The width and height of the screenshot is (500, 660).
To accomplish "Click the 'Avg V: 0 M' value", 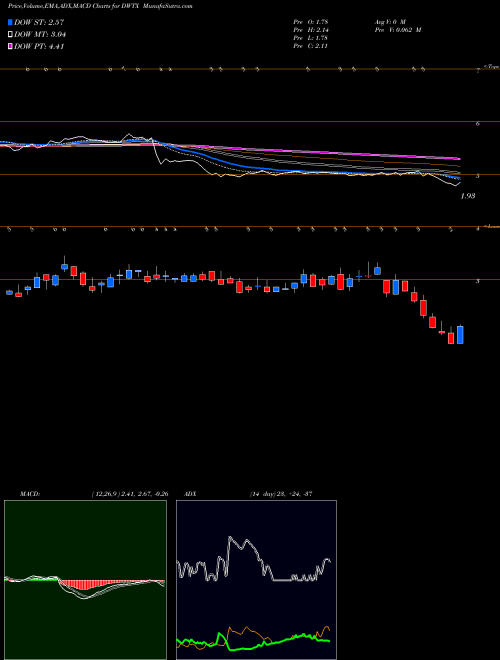I will click(x=389, y=21).
